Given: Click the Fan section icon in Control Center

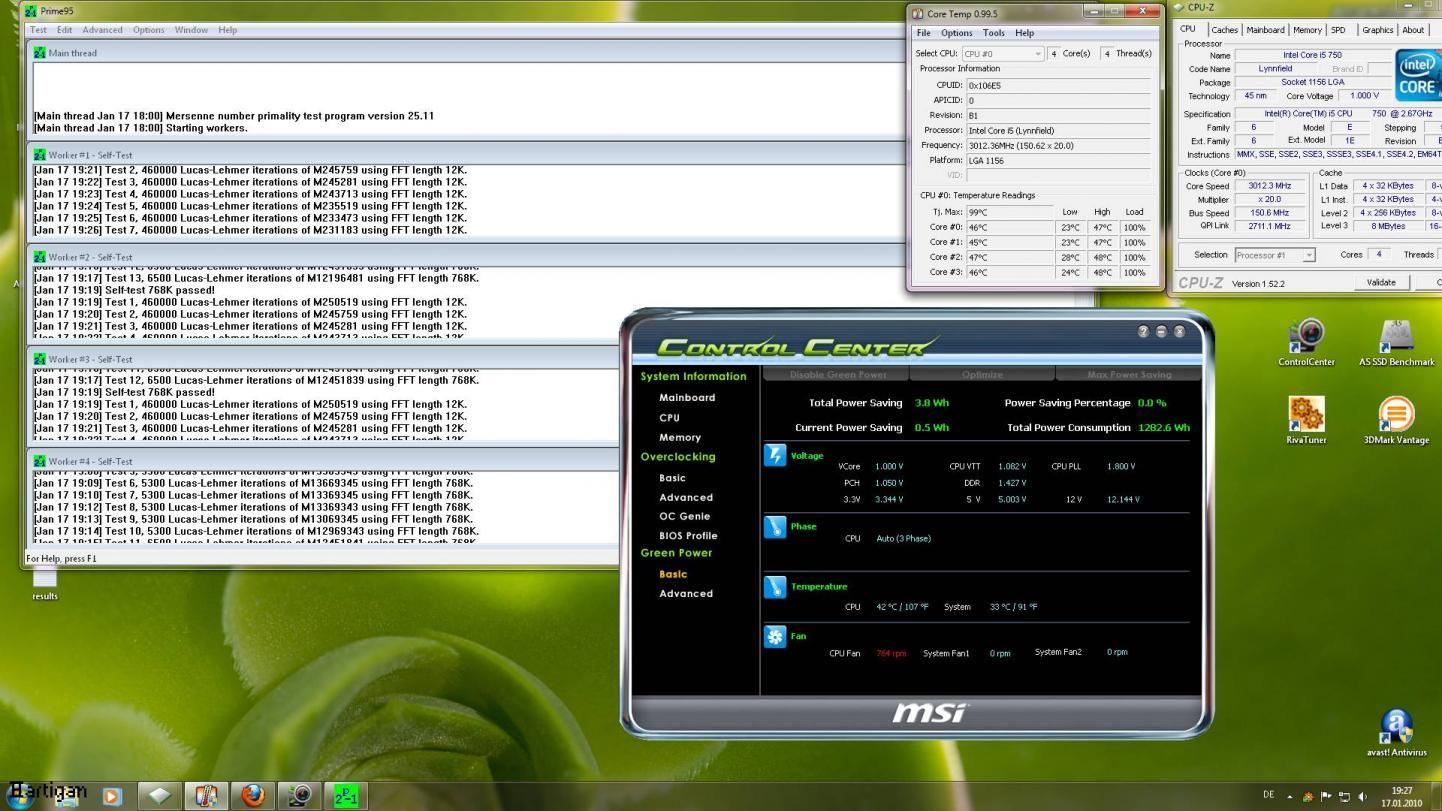Looking at the screenshot, I should pyautogui.click(x=775, y=637).
